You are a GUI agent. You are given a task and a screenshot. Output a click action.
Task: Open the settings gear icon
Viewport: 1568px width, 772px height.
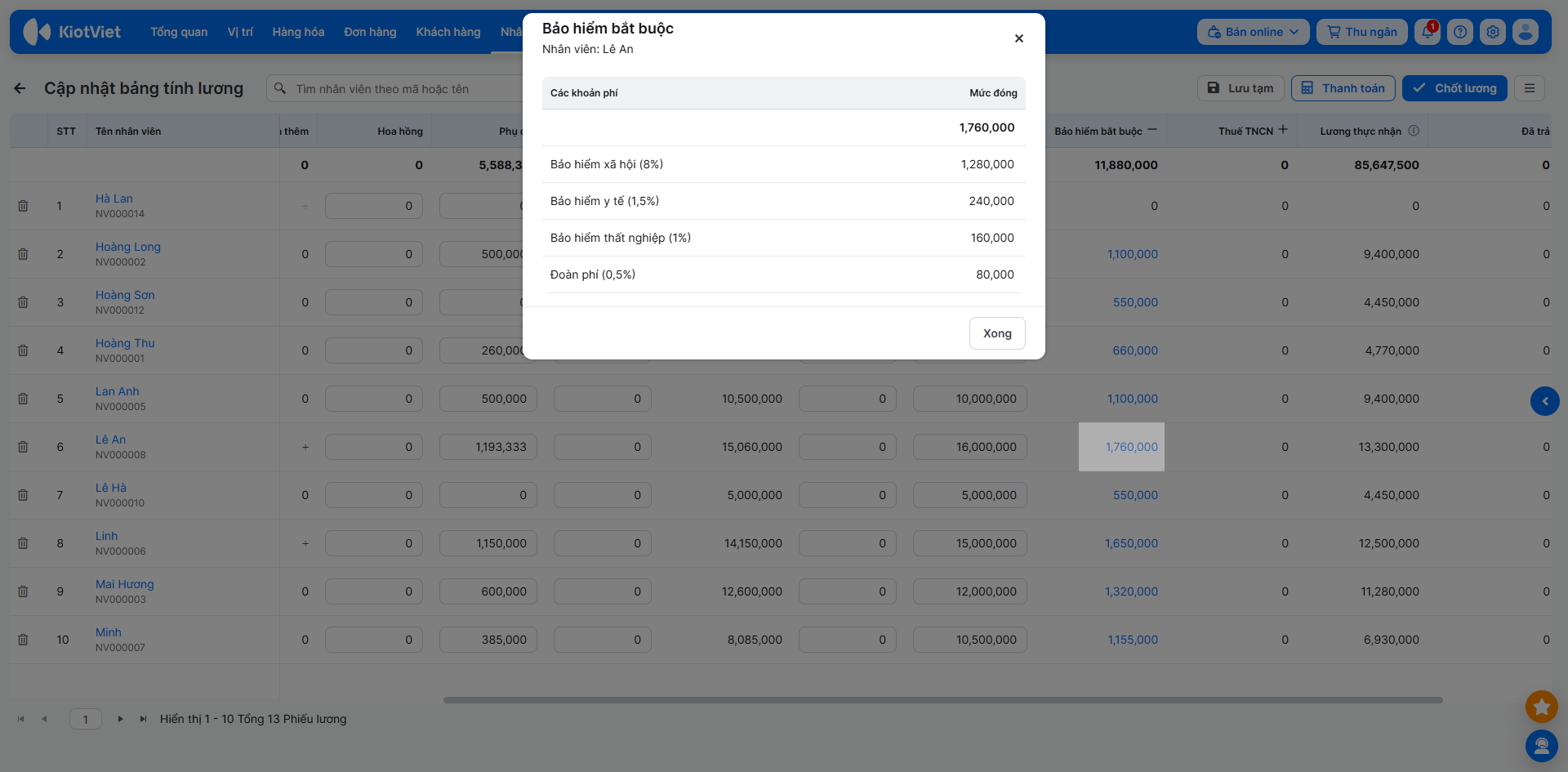coord(1493,32)
